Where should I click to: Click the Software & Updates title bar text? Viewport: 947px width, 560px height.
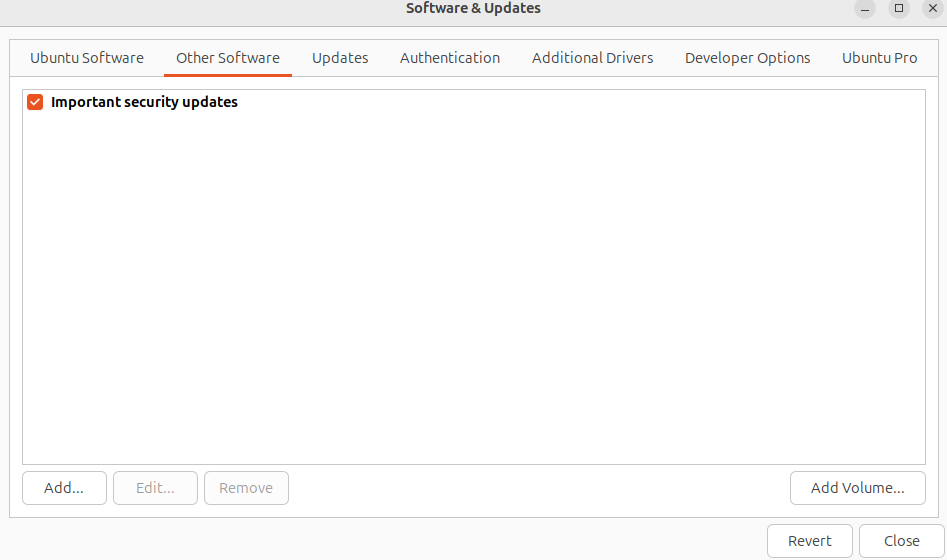pyautogui.click(x=473, y=9)
